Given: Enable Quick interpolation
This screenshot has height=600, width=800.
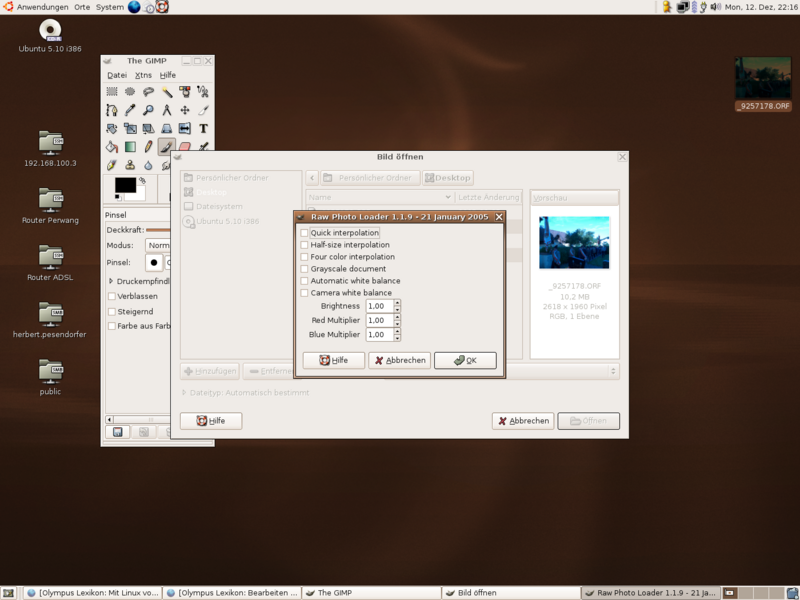Looking at the screenshot, I should point(305,232).
